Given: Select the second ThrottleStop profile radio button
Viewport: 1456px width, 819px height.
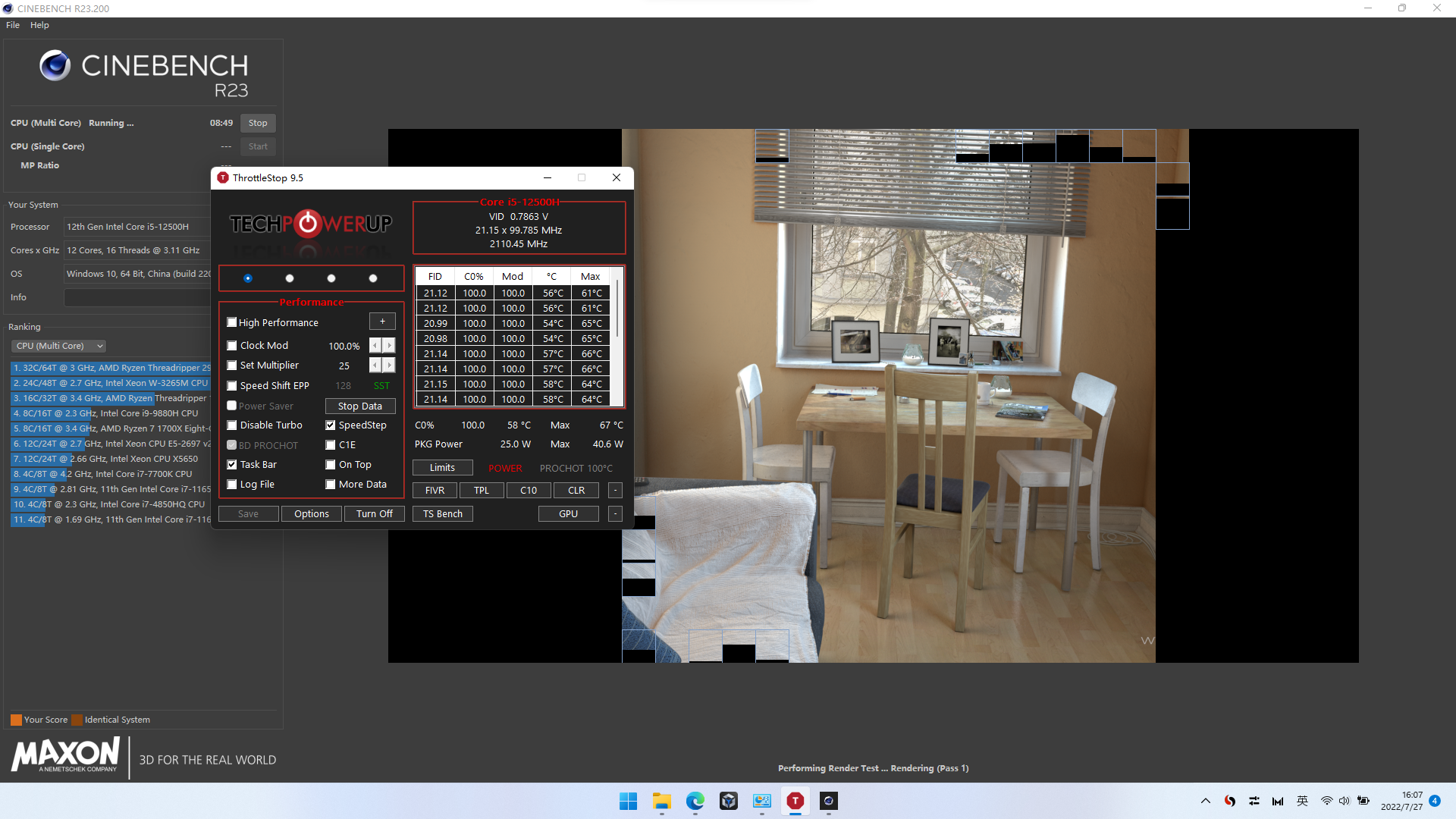Looking at the screenshot, I should point(289,278).
